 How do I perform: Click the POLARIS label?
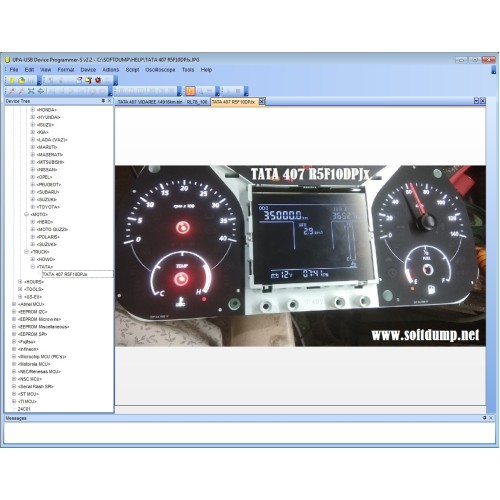48,237
